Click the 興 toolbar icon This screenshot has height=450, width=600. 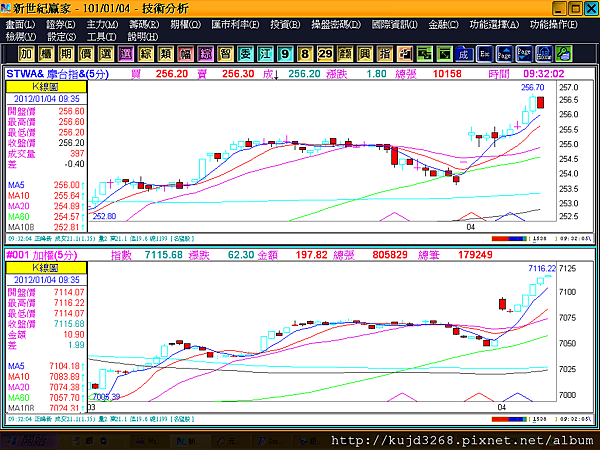click(x=365, y=54)
